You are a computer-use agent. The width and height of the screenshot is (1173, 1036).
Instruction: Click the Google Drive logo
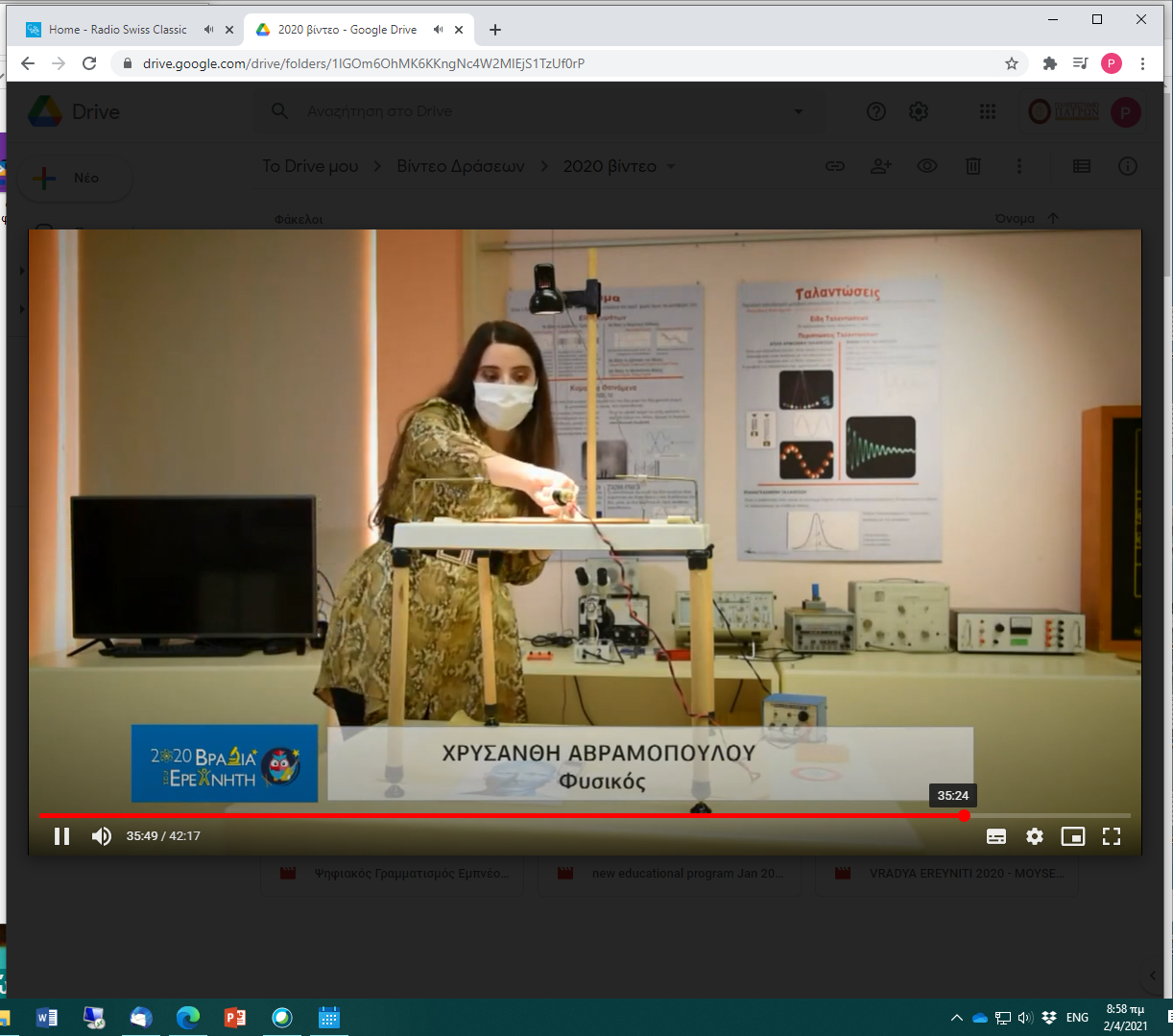(74, 111)
